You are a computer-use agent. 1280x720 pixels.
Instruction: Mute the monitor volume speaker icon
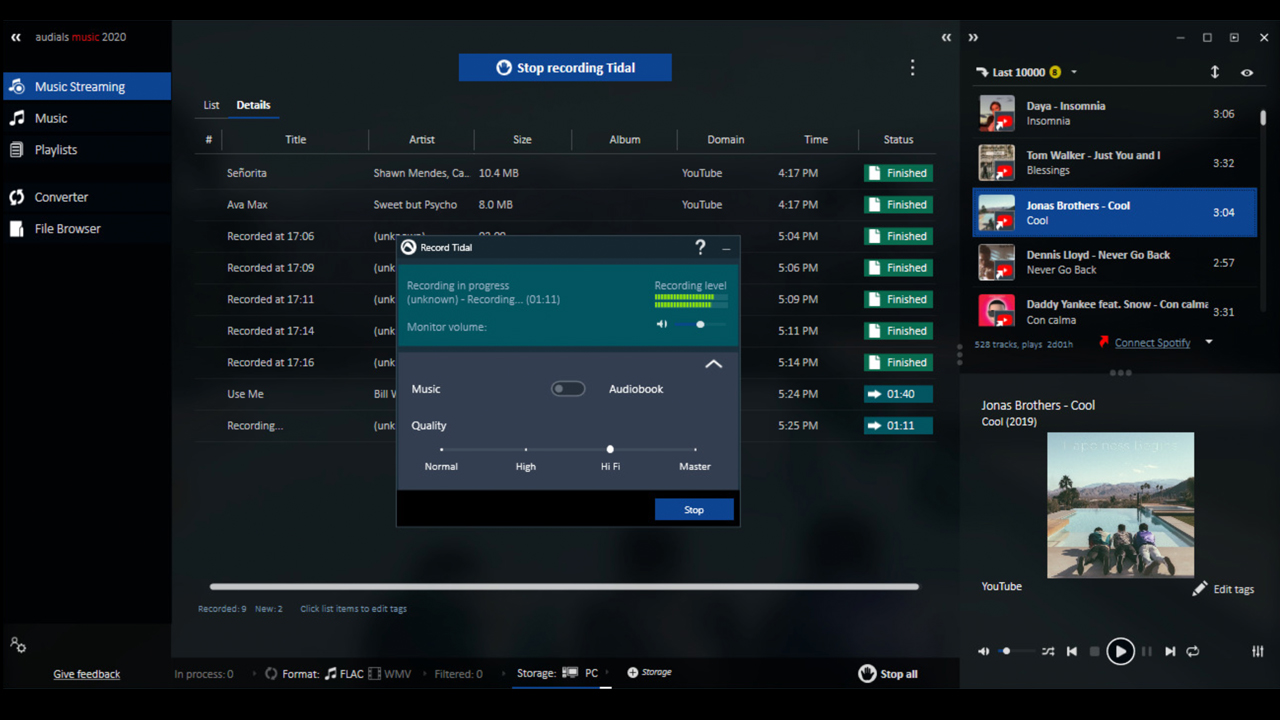coord(661,324)
